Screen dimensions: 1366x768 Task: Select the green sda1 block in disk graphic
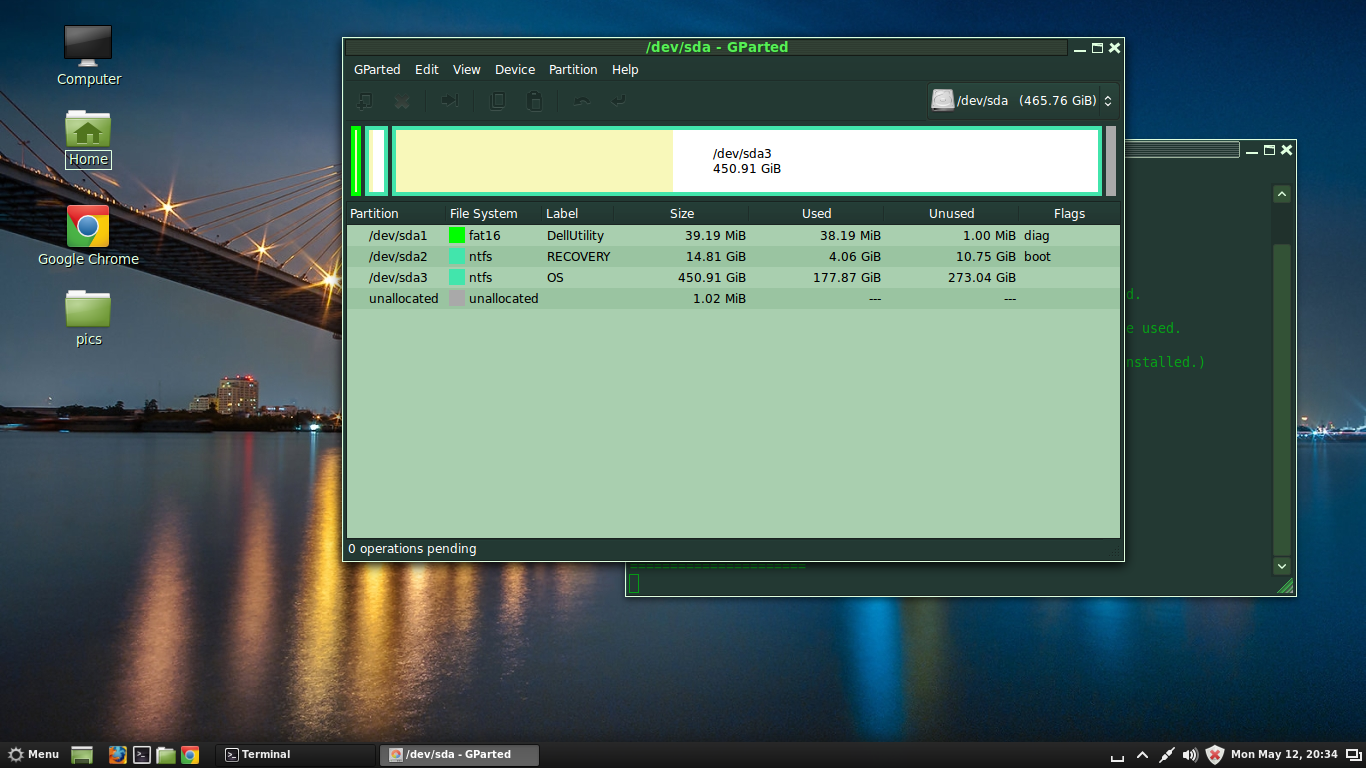[x=356, y=161]
